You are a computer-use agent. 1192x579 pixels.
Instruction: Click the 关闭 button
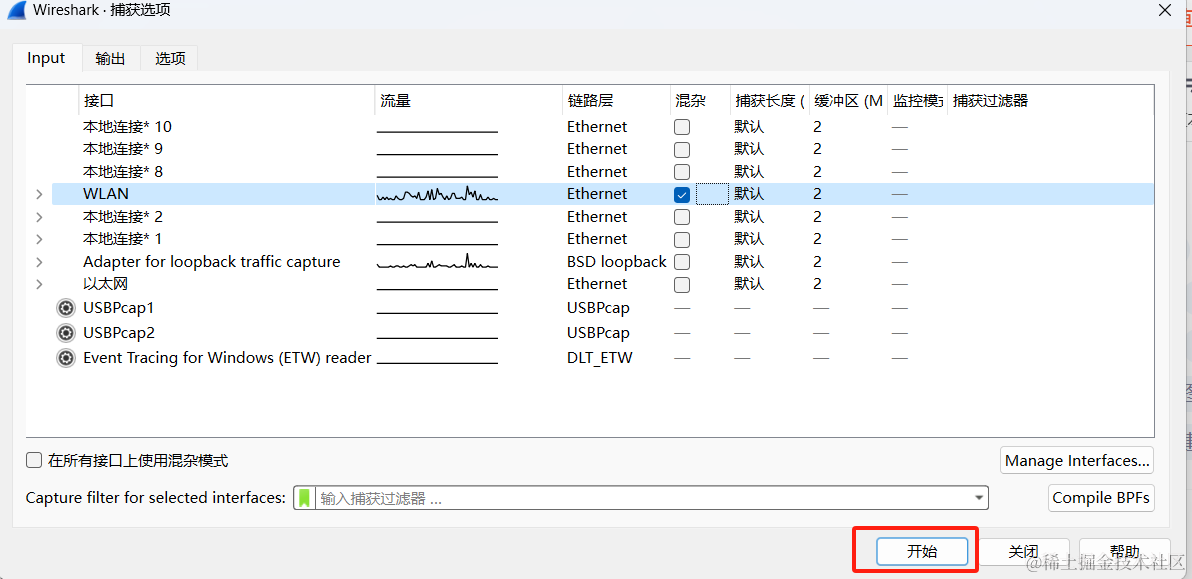point(1023,552)
